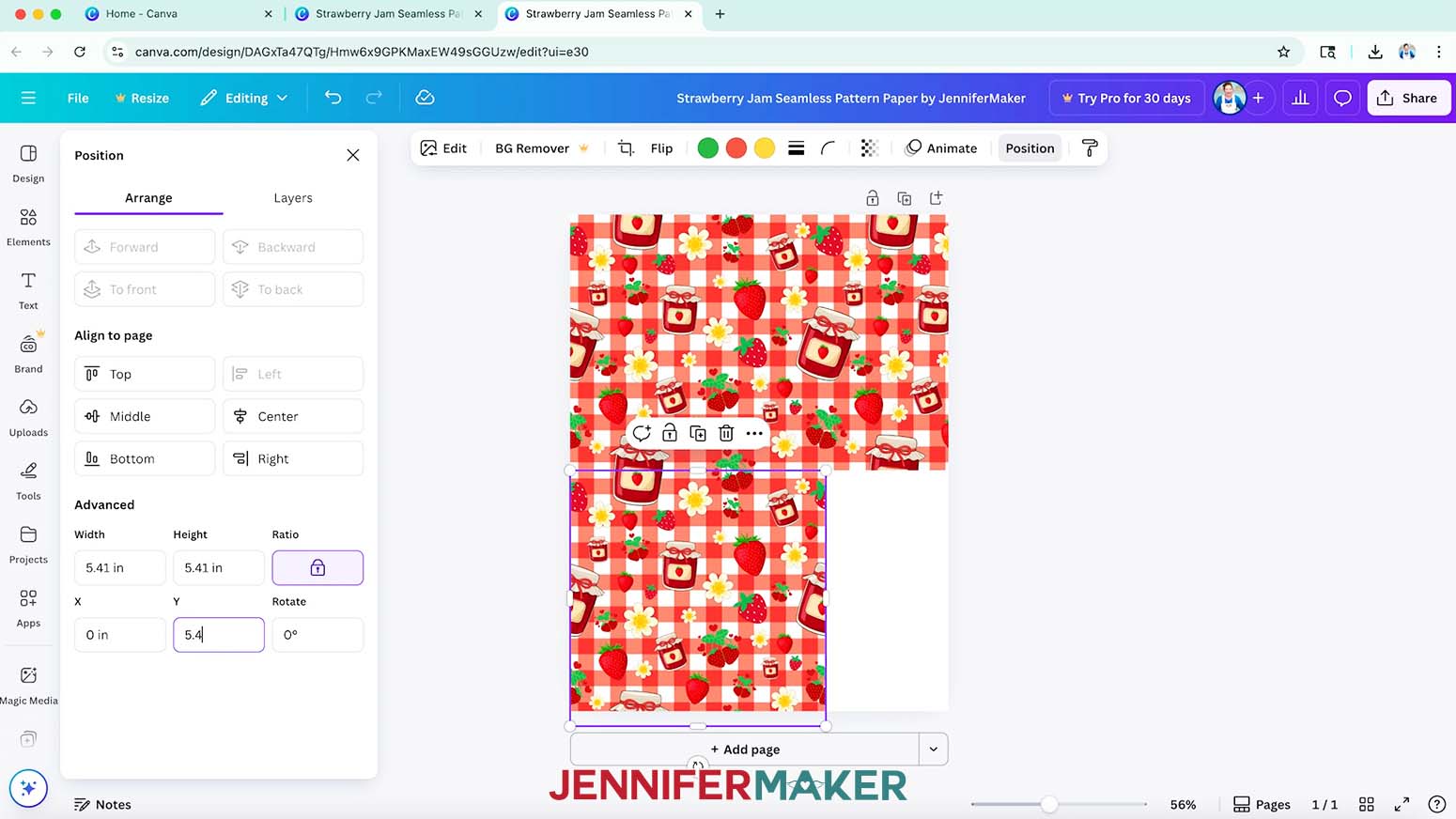
Task: Open the yellow color swatch
Action: [x=765, y=148]
